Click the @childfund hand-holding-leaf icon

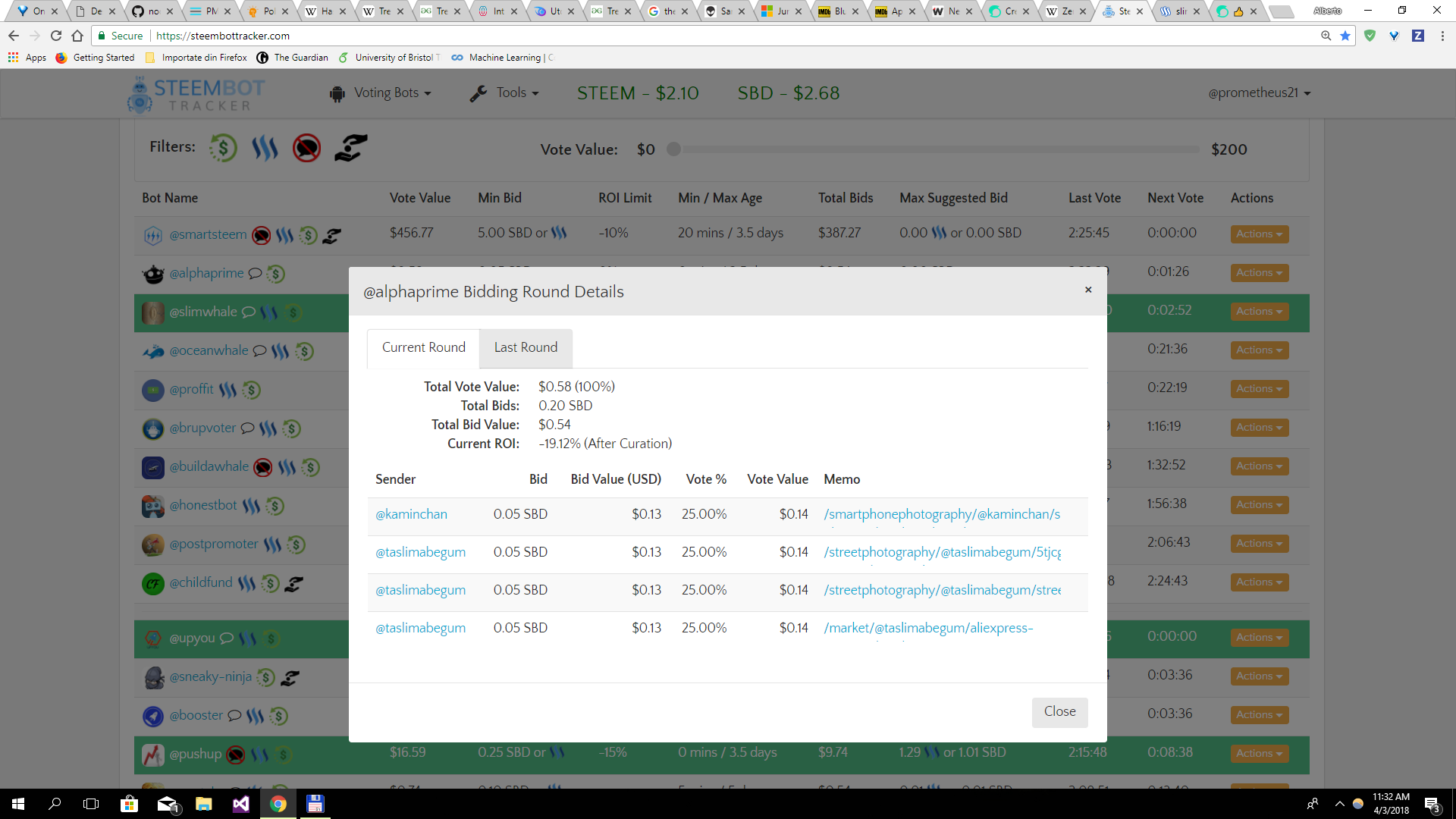pos(294,584)
